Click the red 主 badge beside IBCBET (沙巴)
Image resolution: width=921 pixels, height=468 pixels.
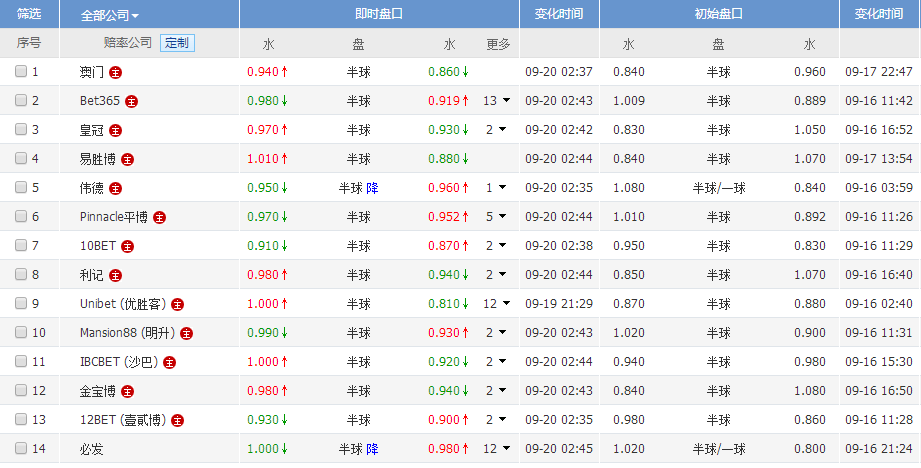pyautogui.click(x=169, y=363)
